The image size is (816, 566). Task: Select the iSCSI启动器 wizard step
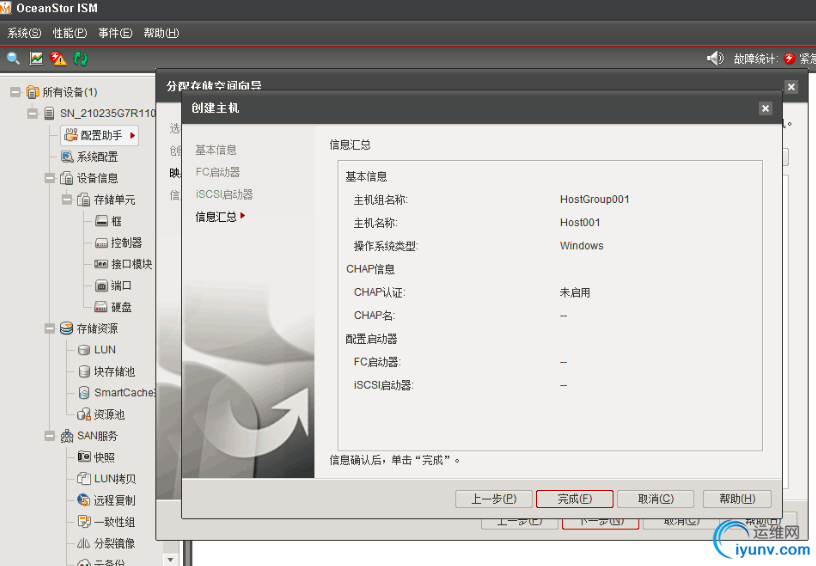coord(224,195)
